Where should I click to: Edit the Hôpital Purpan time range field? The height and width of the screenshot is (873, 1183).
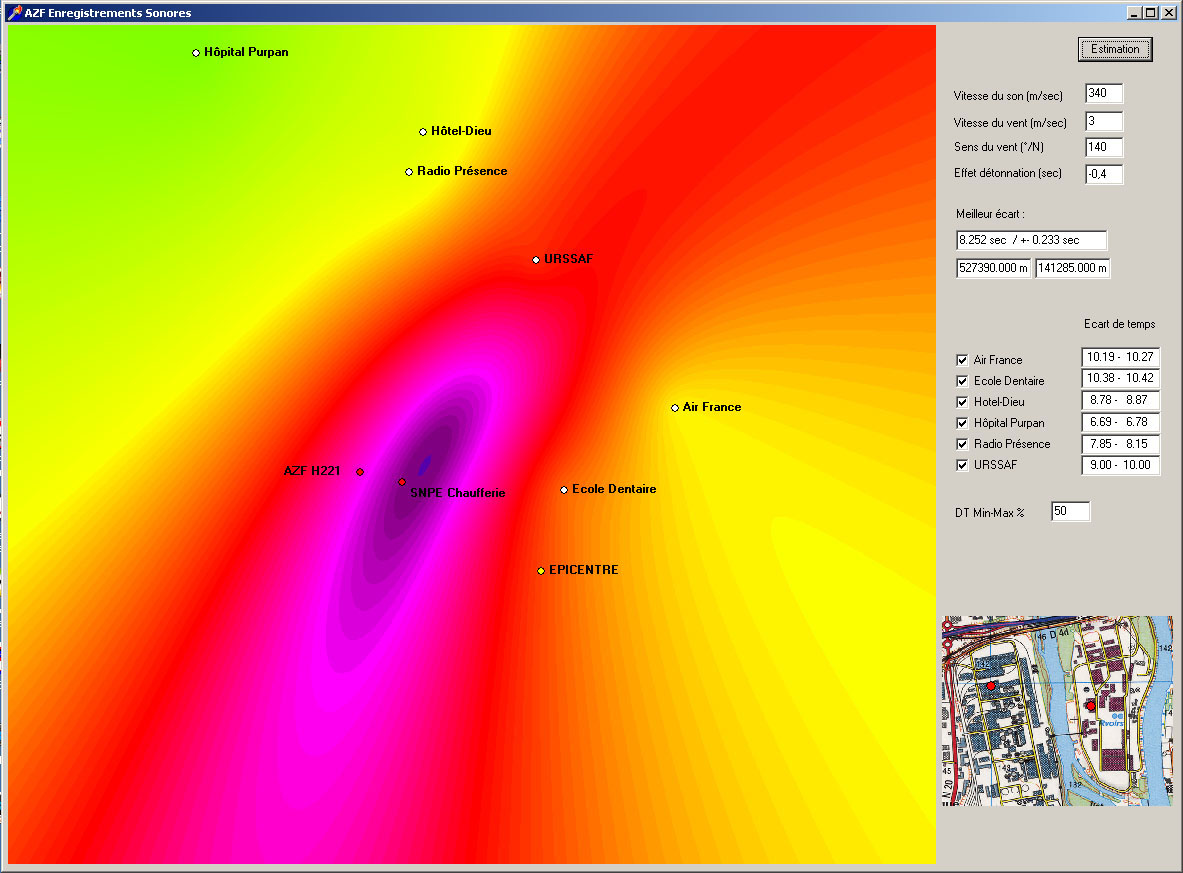1120,422
